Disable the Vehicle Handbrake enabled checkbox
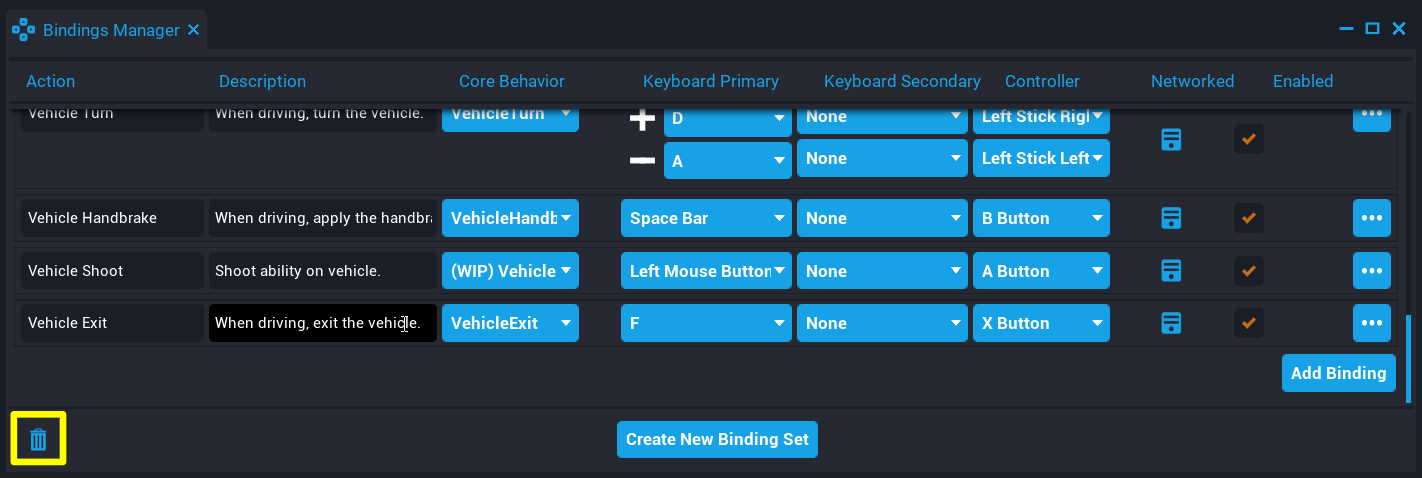This screenshot has width=1422, height=478. click(x=1248, y=218)
